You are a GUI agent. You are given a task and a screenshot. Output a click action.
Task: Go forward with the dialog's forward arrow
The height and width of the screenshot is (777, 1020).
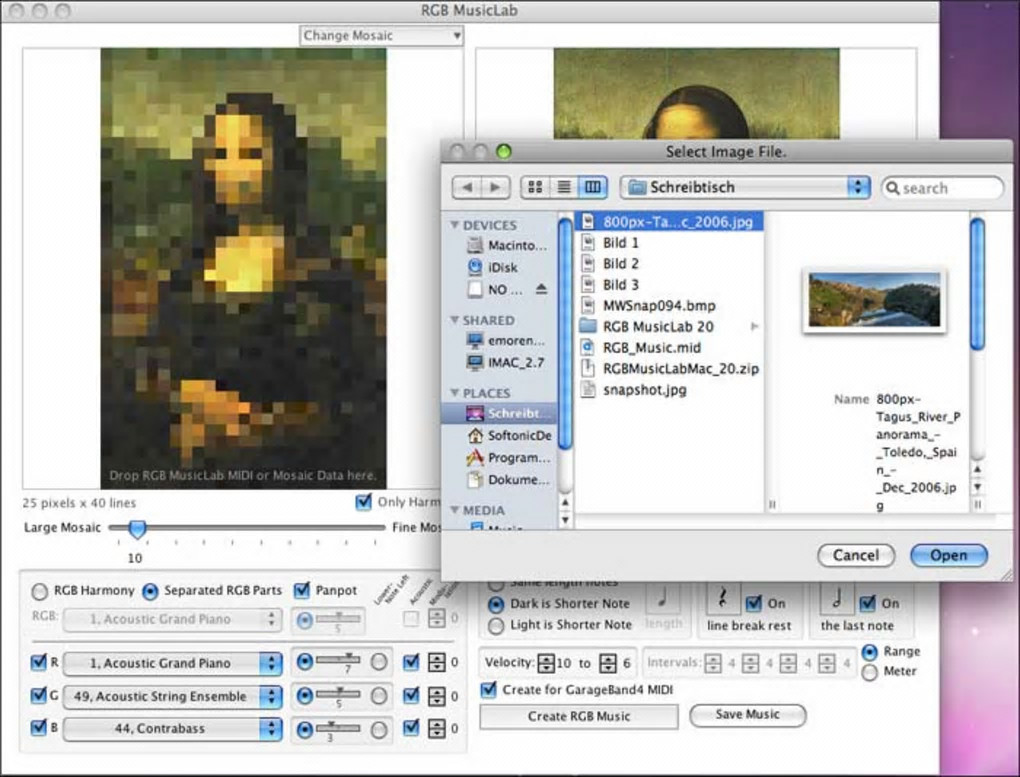(x=496, y=187)
